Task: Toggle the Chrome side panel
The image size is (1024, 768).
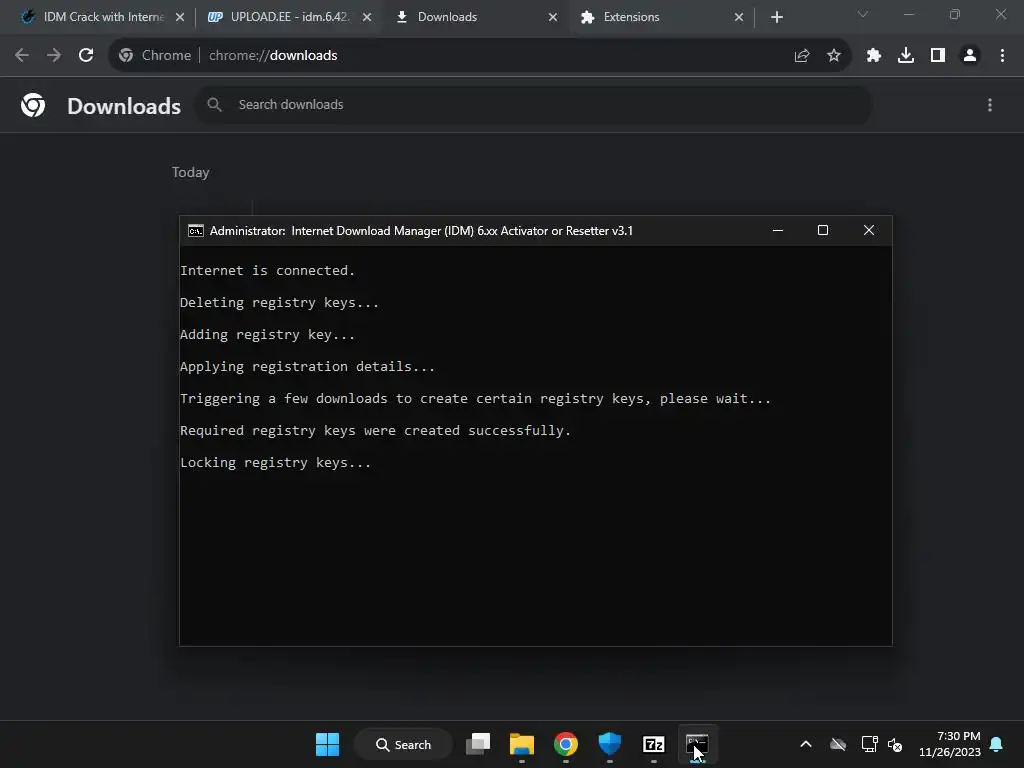Action: coord(938,56)
